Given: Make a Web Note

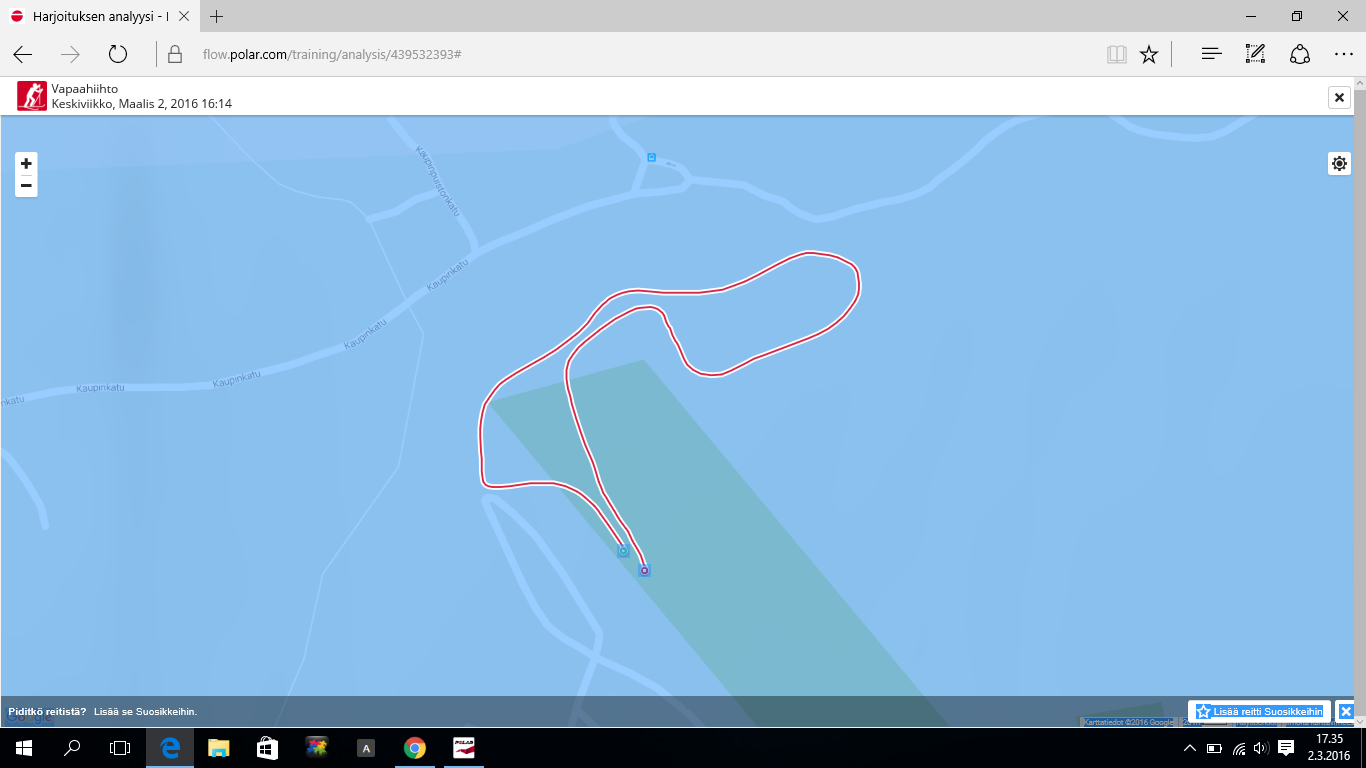Looking at the screenshot, I should click(x=1255, y=54).
